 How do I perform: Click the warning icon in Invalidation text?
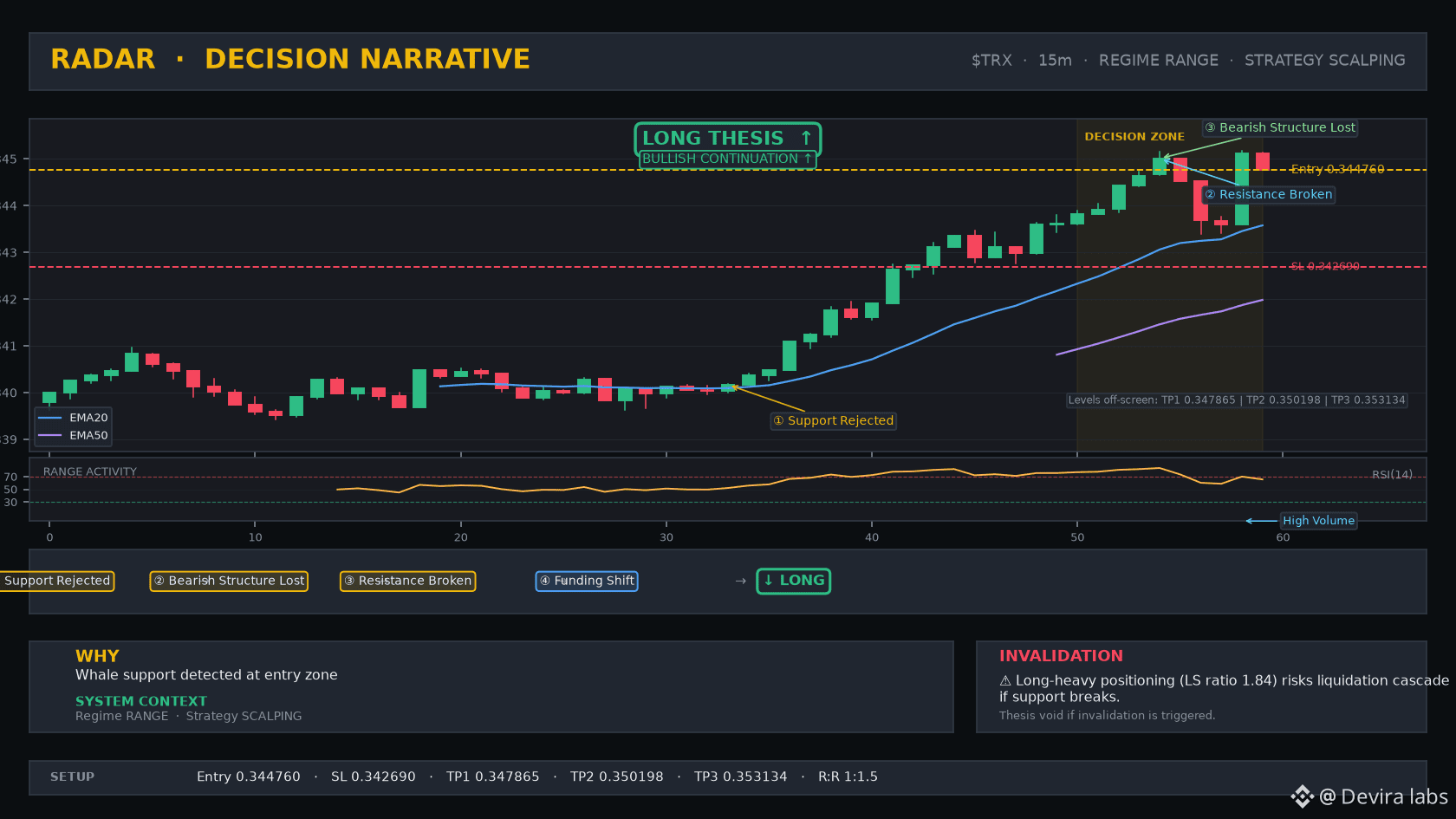[x=1005, y=680]
